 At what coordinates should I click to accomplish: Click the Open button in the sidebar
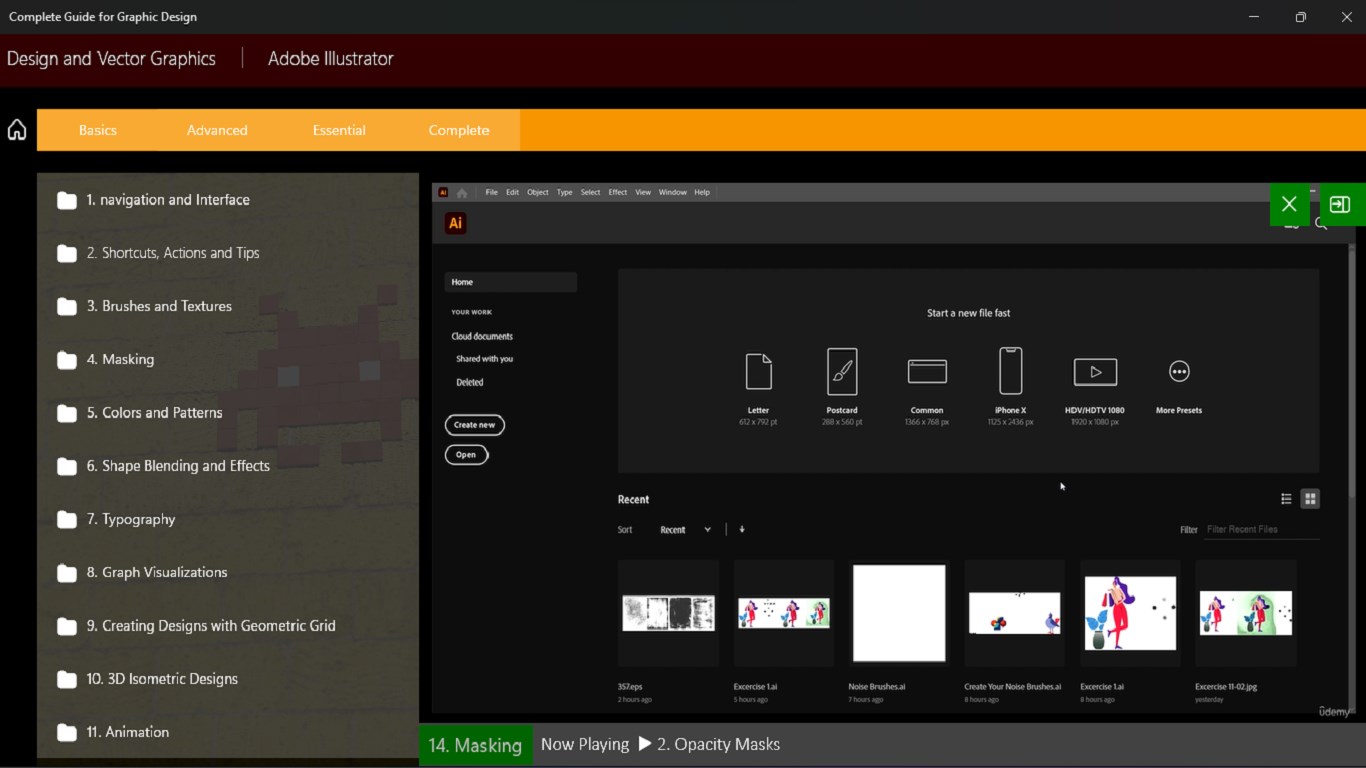coord(466,455)
